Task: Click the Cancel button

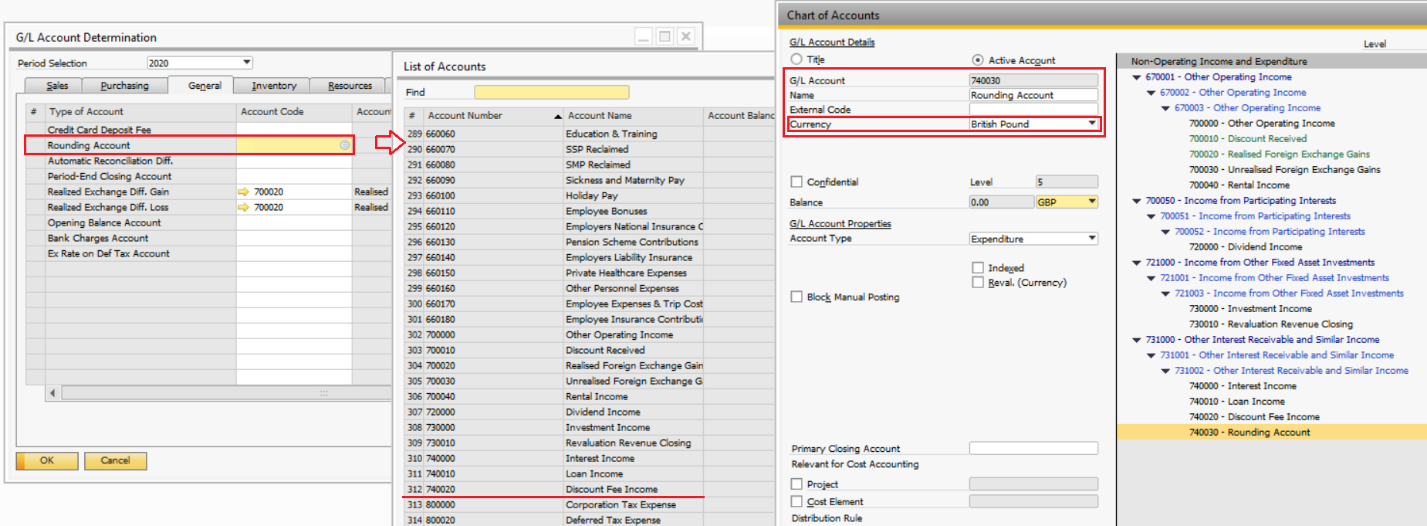Action: pos(115,461)
